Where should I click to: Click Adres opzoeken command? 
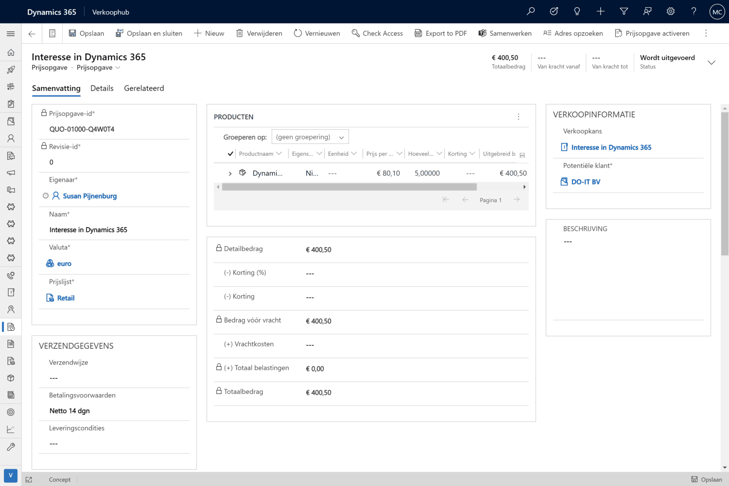click(x=573, y=33)
